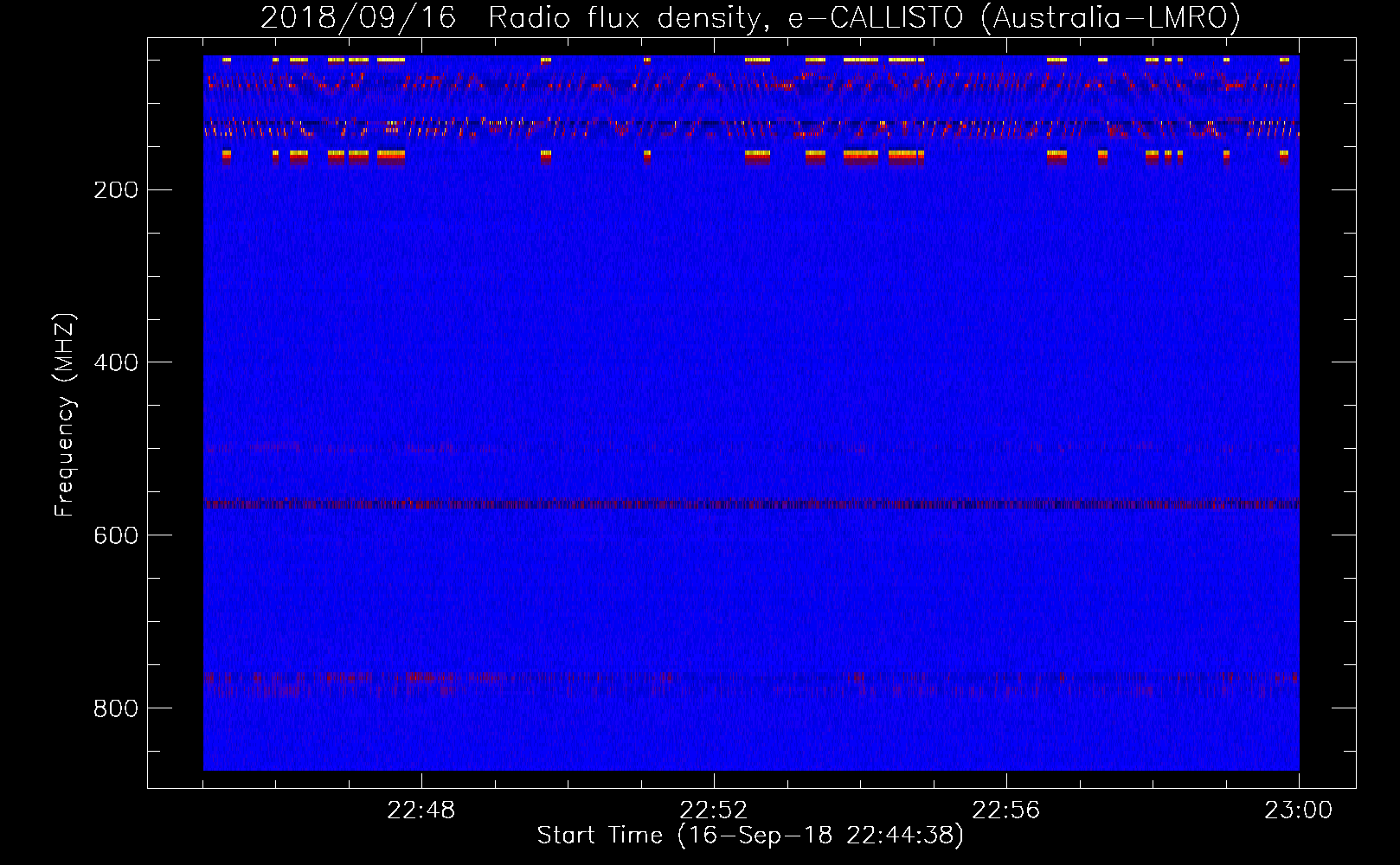Click the 'Start Time (16-Sep-18 22:44:38)' label
Viewport: 1400px width, 865px height.
pyautogui.click(x=750, y=836)
